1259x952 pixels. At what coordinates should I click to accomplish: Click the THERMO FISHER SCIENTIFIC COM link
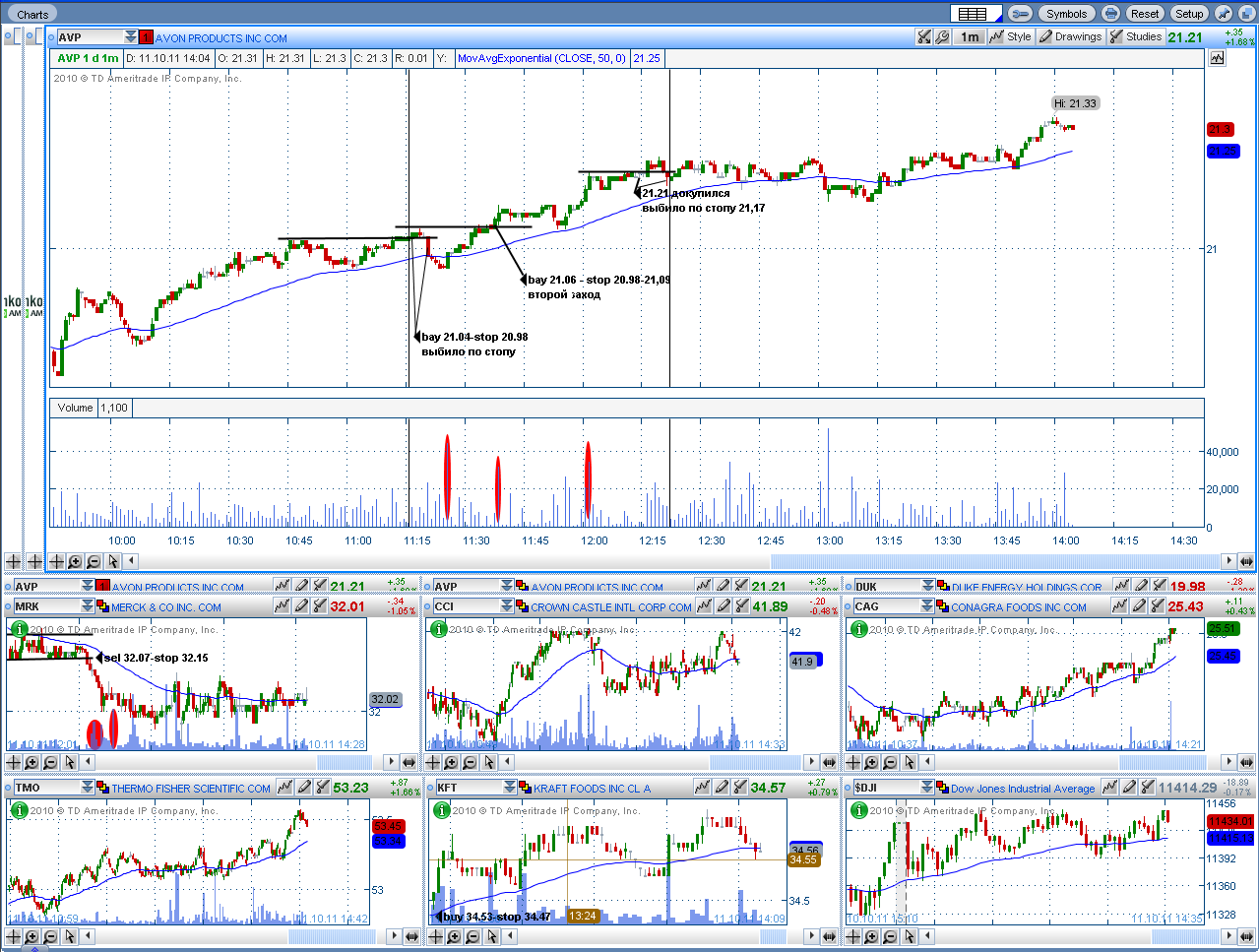pyautogui.click(x=191, y=789)
